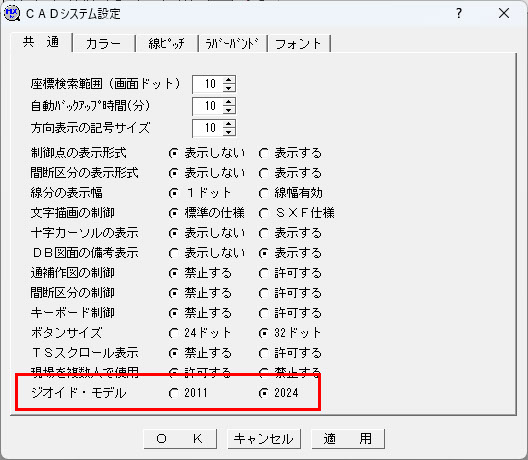528x460 pixels.
Task: Open the 線ピッチ tab
Action: (166, 44)
